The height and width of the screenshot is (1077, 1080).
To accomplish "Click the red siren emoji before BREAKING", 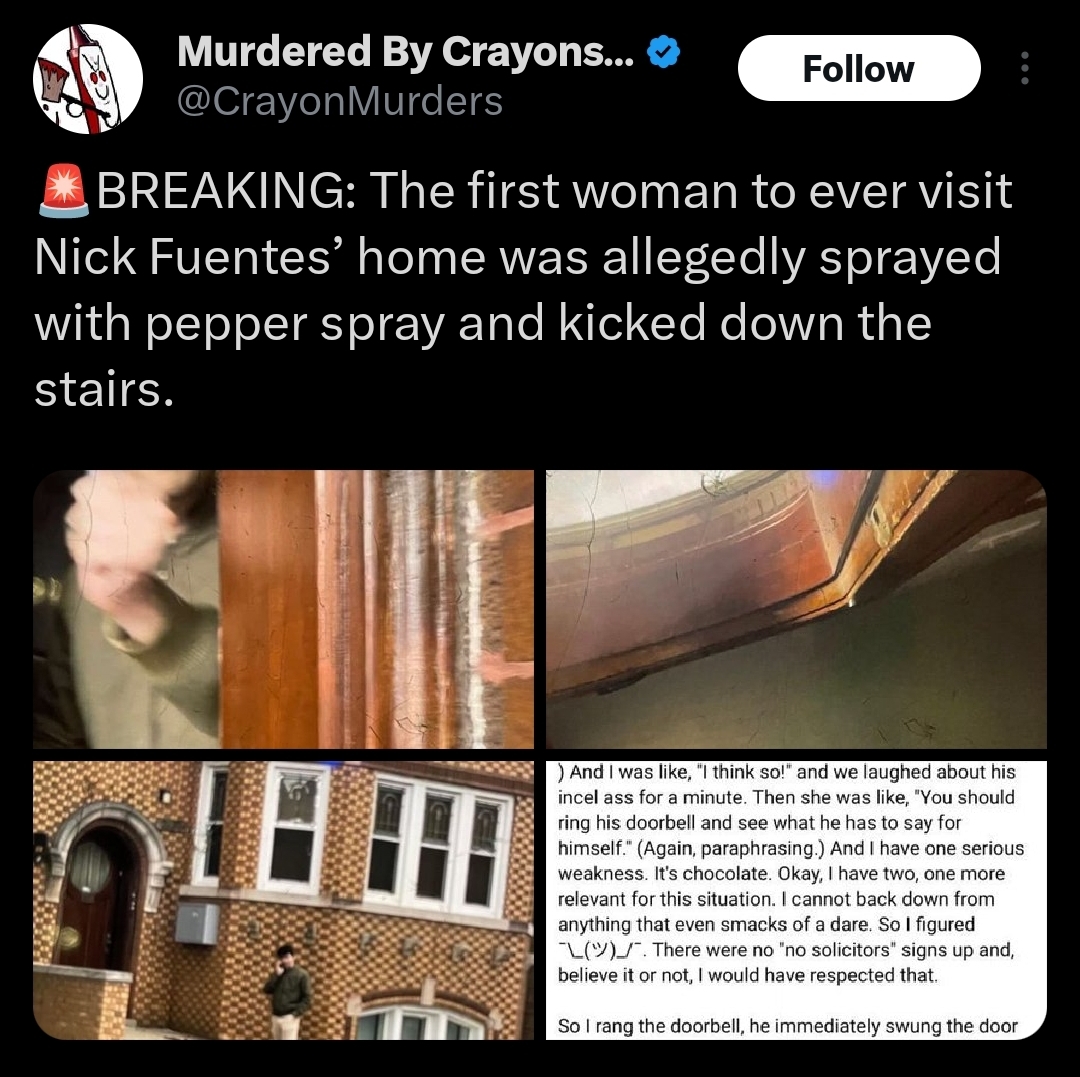I will [63, 191].
